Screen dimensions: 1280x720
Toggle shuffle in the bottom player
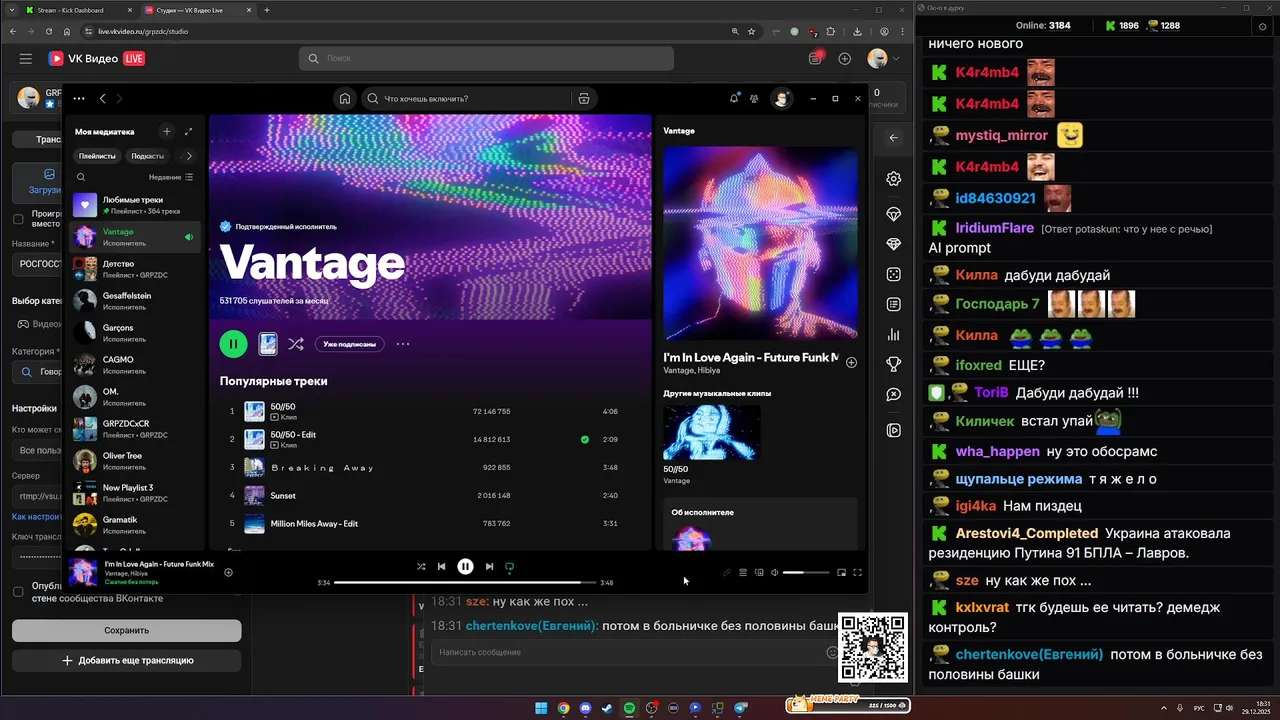421,566
